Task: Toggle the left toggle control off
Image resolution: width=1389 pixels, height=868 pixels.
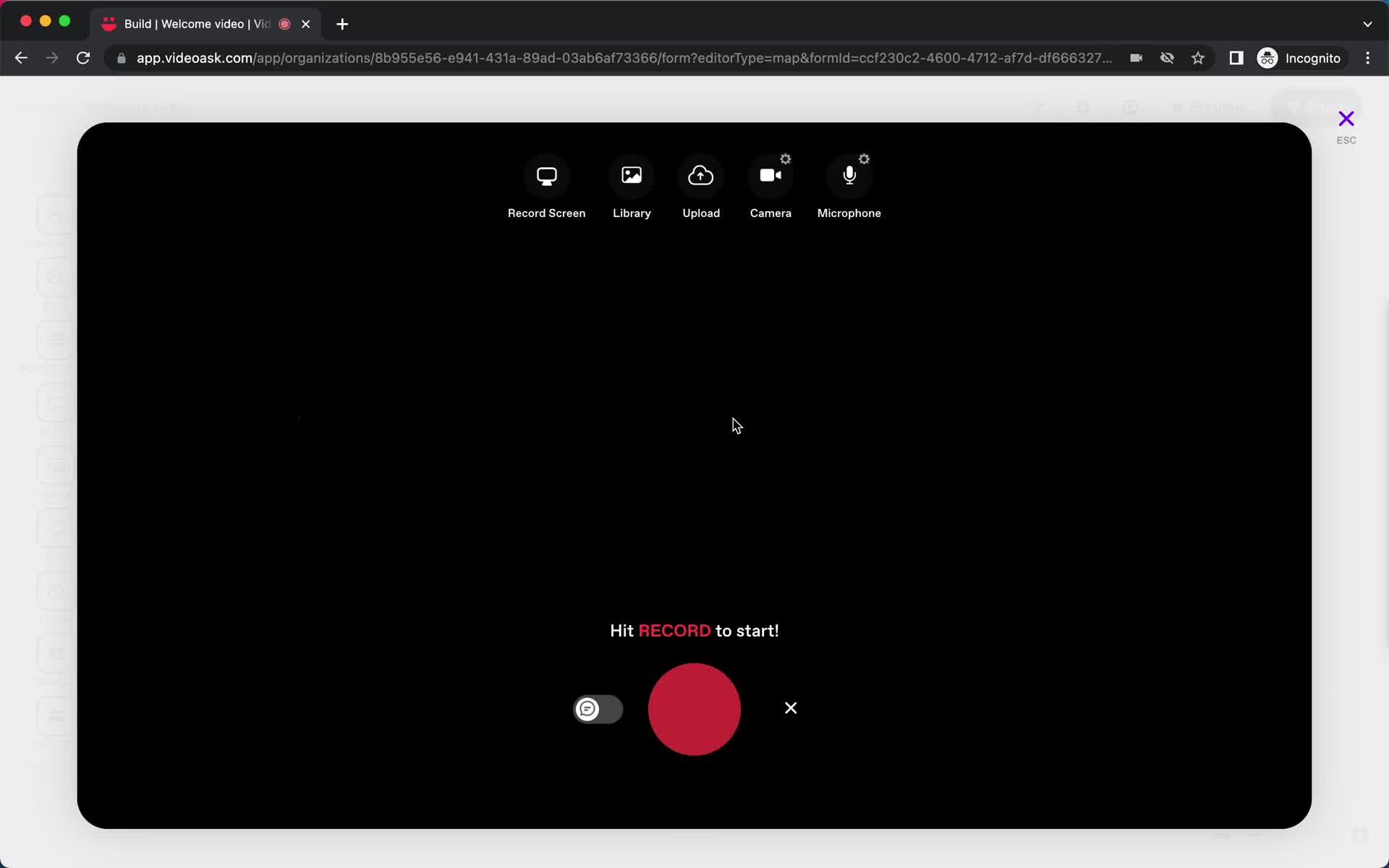Action: pyautogui.click(x=598, y=709)
